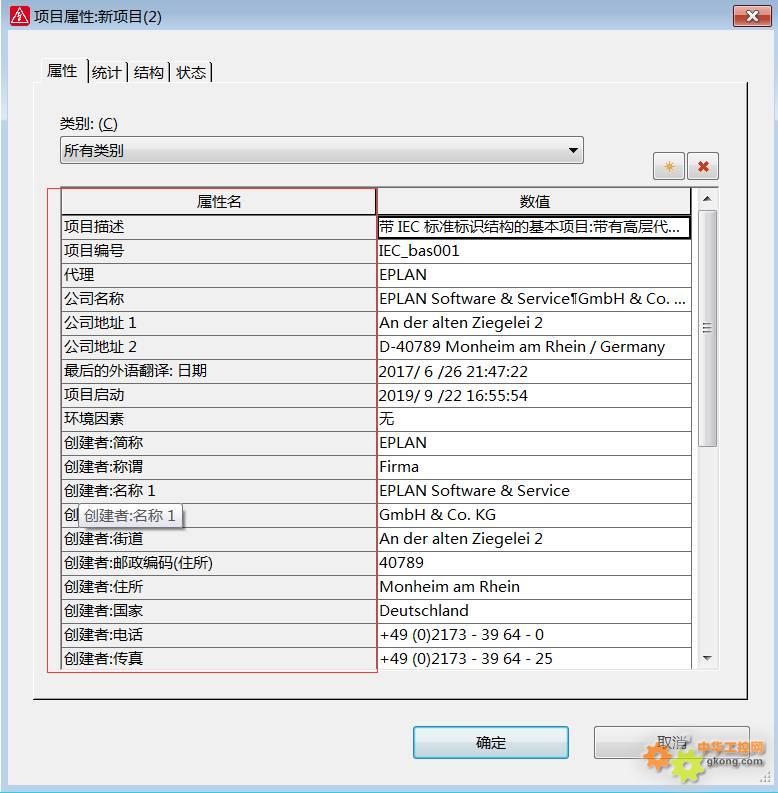
Task: Select 最后的外语翻译: 日期 property name
Action: point(219,371)
